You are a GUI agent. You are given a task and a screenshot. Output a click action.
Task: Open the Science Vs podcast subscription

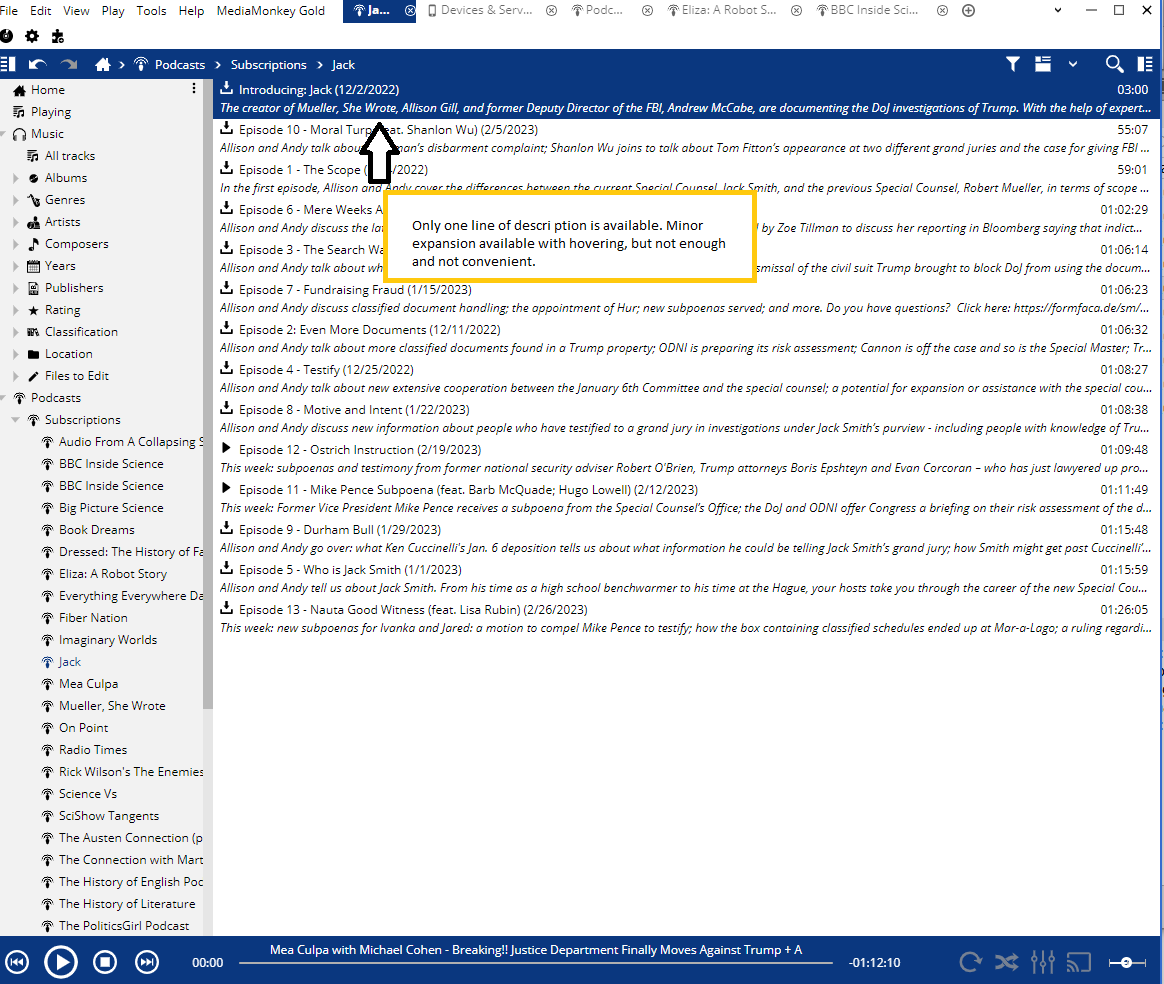[x=88, y=794]
